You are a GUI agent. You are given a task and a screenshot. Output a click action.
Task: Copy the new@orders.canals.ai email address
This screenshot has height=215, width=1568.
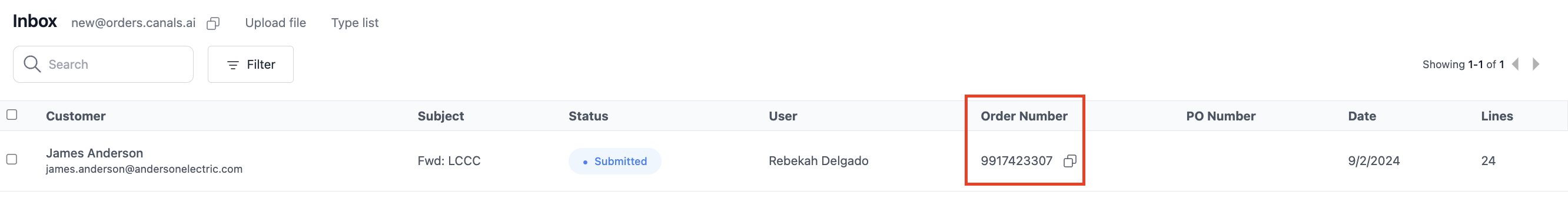click(213, 23)
